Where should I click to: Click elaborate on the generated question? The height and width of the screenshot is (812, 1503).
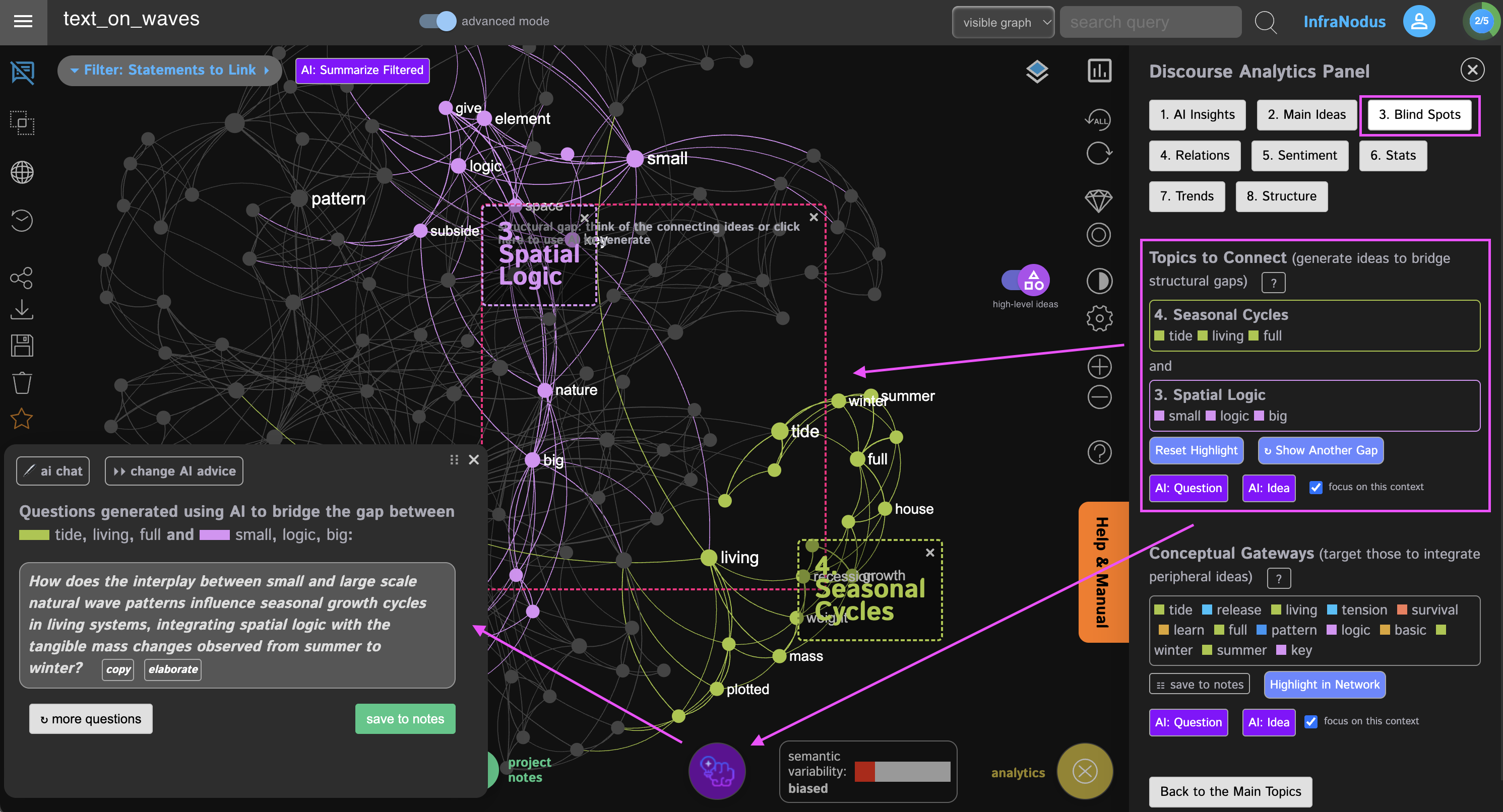(x=173, y=670)
